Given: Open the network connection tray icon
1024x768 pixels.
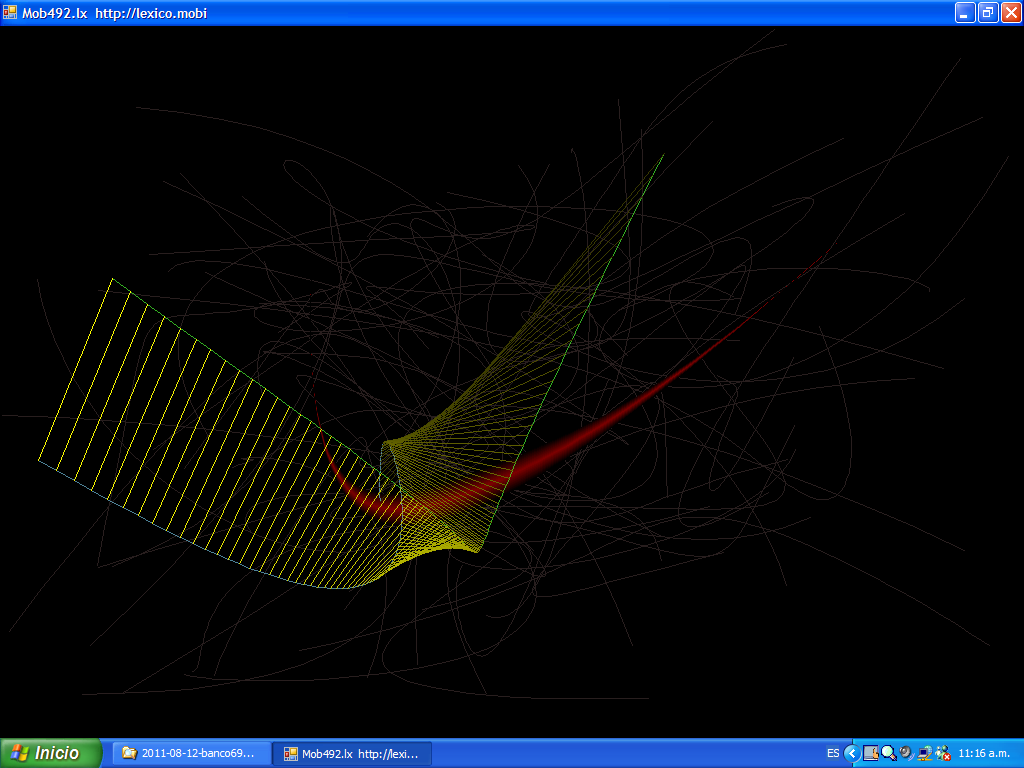Looking at the screenshot, I should (924, 753).
